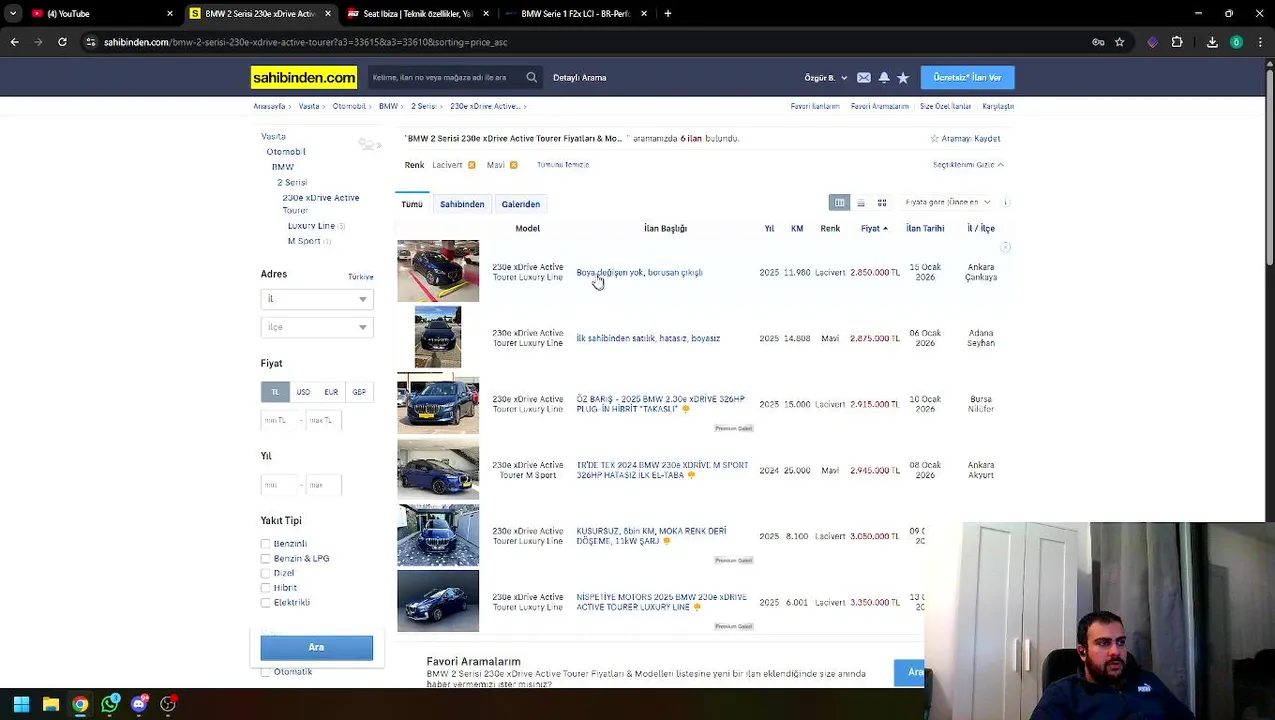Screen dimensions: 1275x720
Task: Open listing 'İlk sahibinden satılık, hatasız, boyasız'
Action: [648, 338]
